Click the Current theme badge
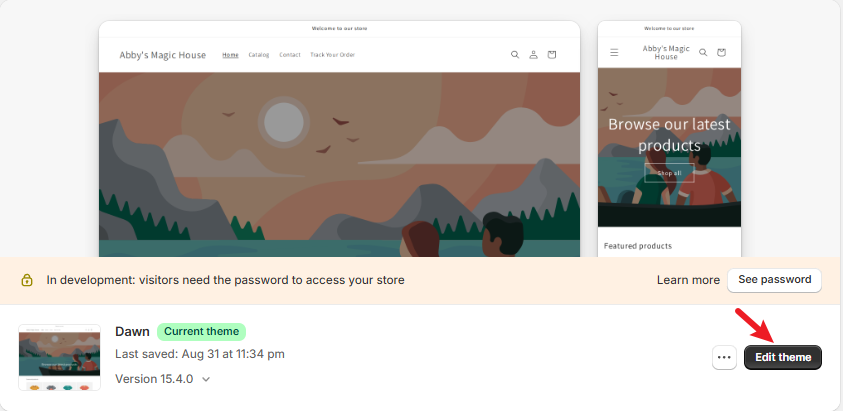 coord(201,332)
